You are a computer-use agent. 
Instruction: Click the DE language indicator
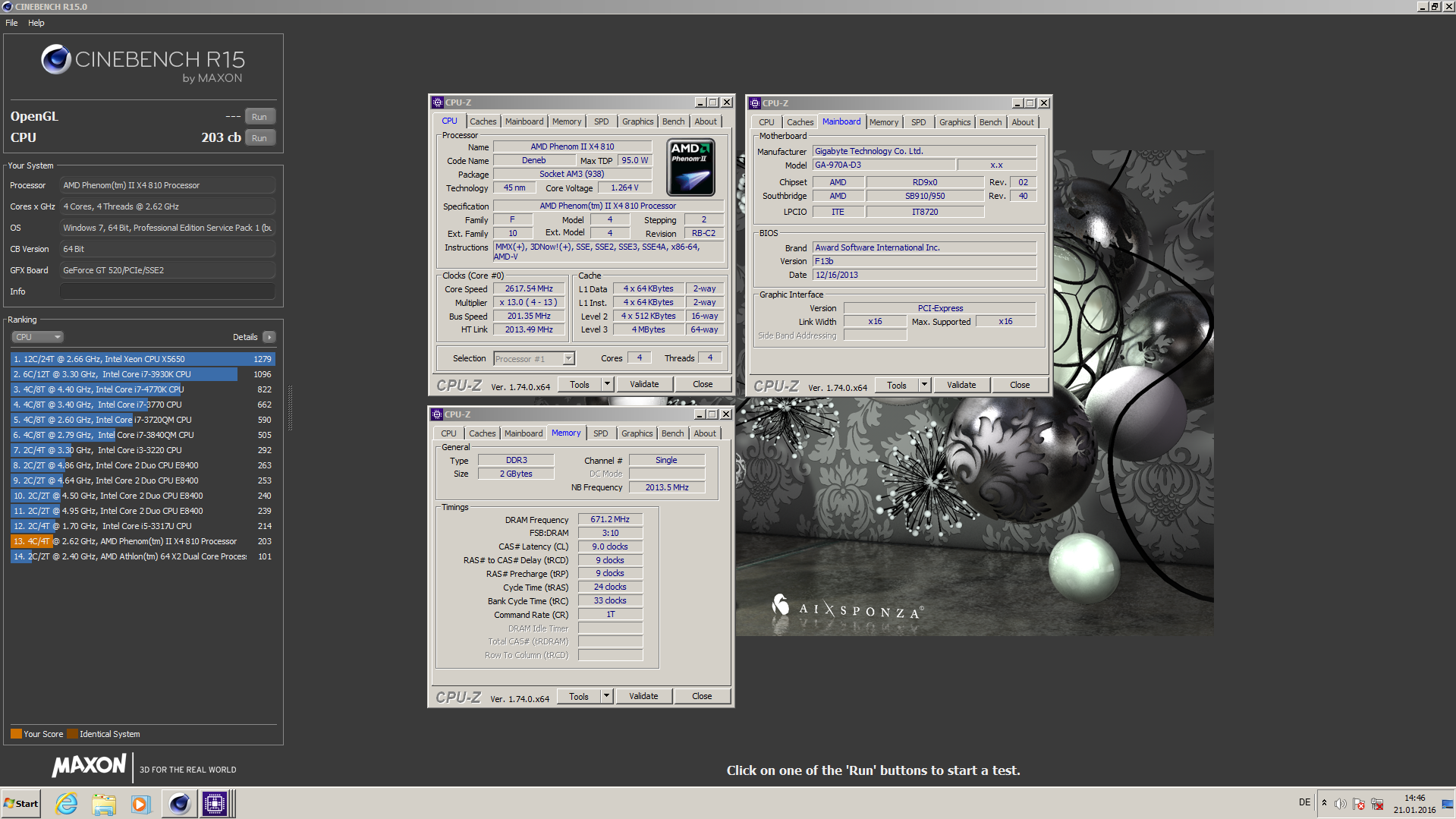pos(1304,803)
